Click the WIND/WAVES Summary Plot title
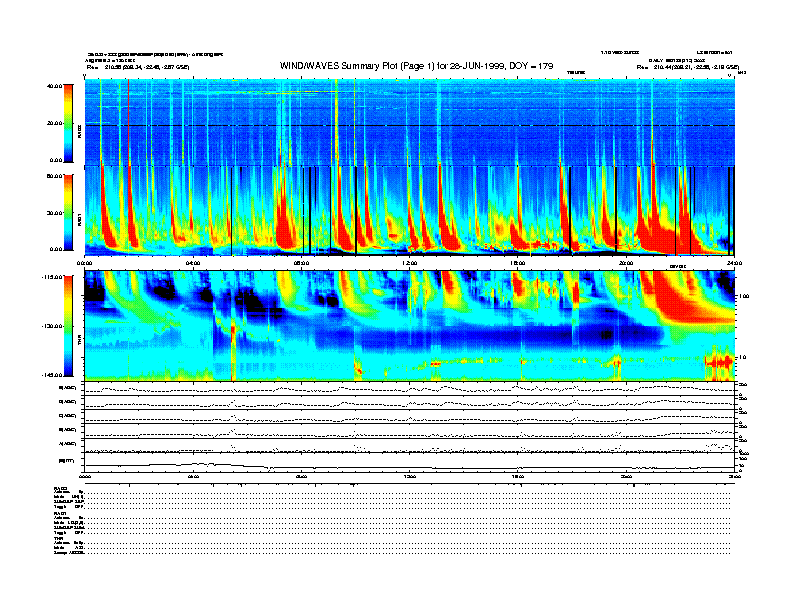The height and width of the screenshot is (612, 792). click(416, 66)
